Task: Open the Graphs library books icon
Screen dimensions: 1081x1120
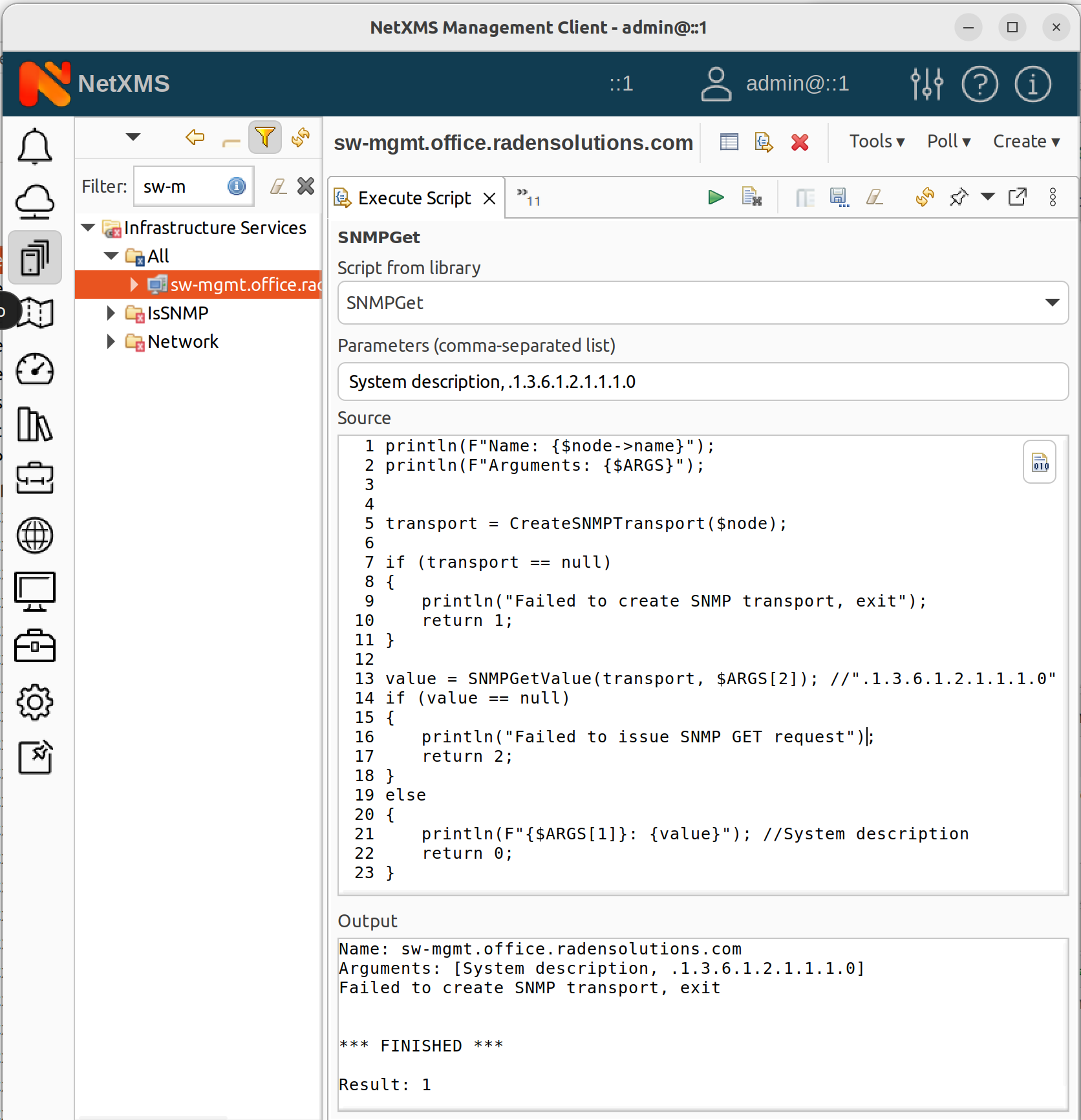Action: tap(35, 424)
